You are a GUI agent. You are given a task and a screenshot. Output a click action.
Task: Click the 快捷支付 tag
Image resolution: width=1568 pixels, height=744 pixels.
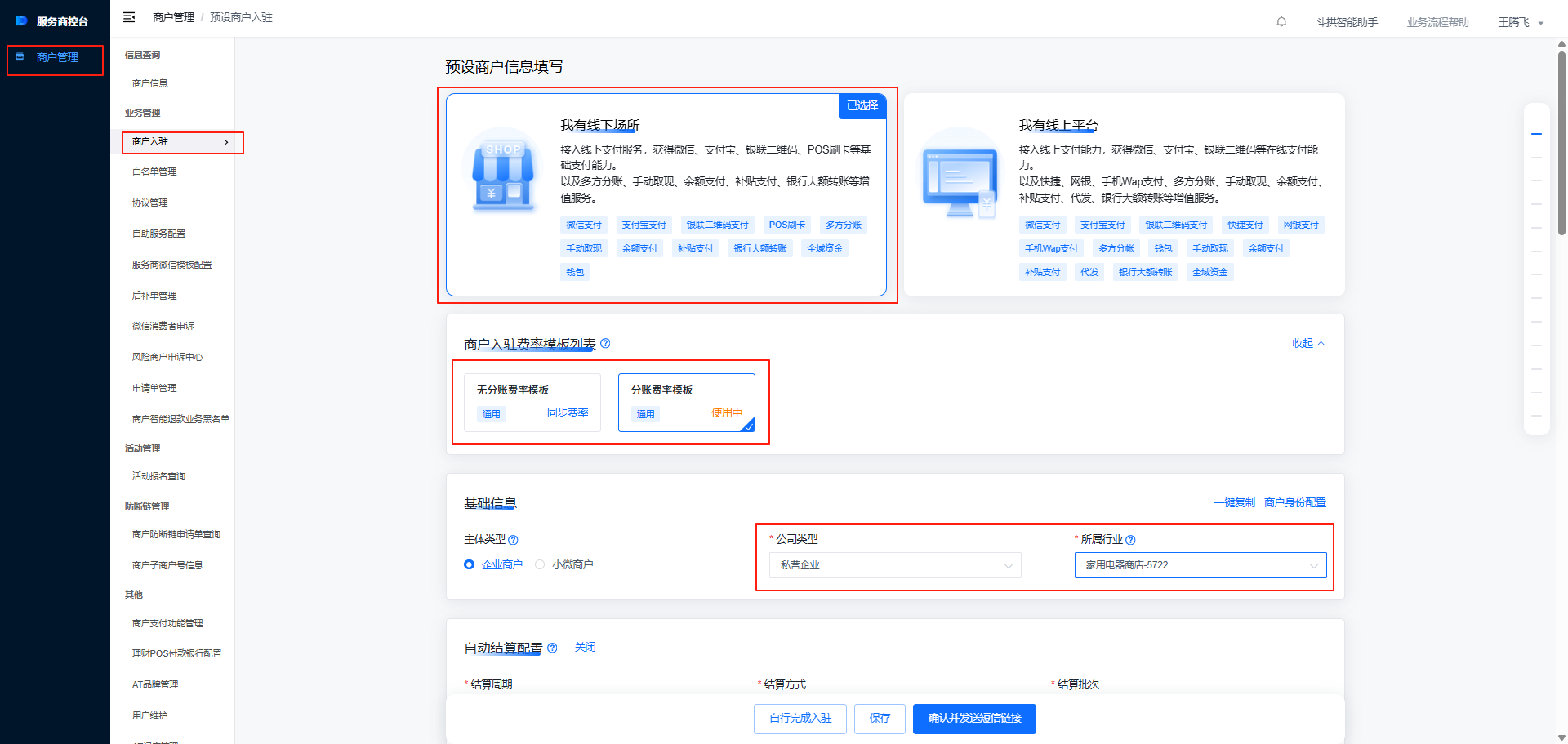pyautogui.click(x=1245, y=225)
